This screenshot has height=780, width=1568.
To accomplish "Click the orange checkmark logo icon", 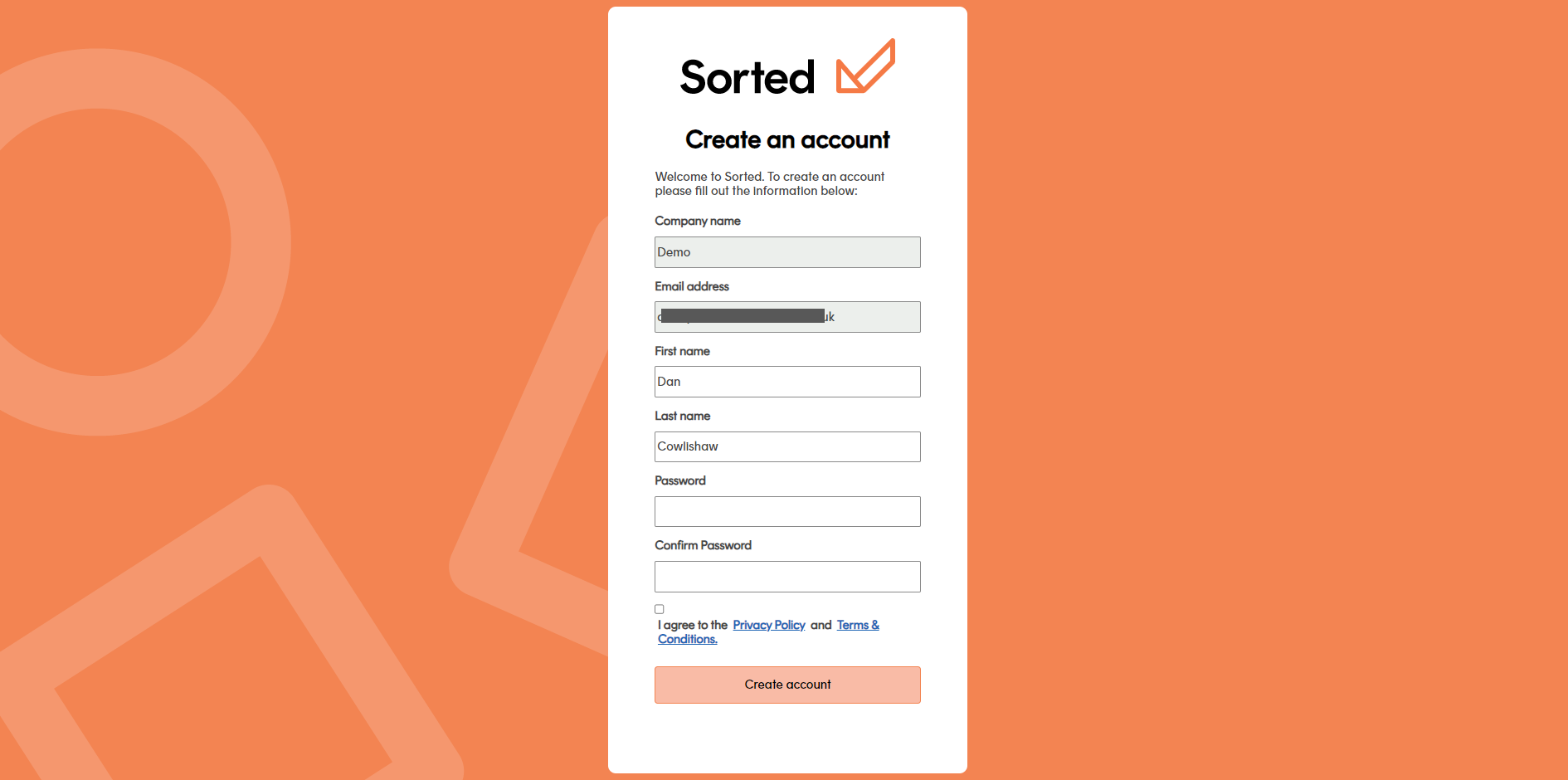I will click(x=864, y=66).
